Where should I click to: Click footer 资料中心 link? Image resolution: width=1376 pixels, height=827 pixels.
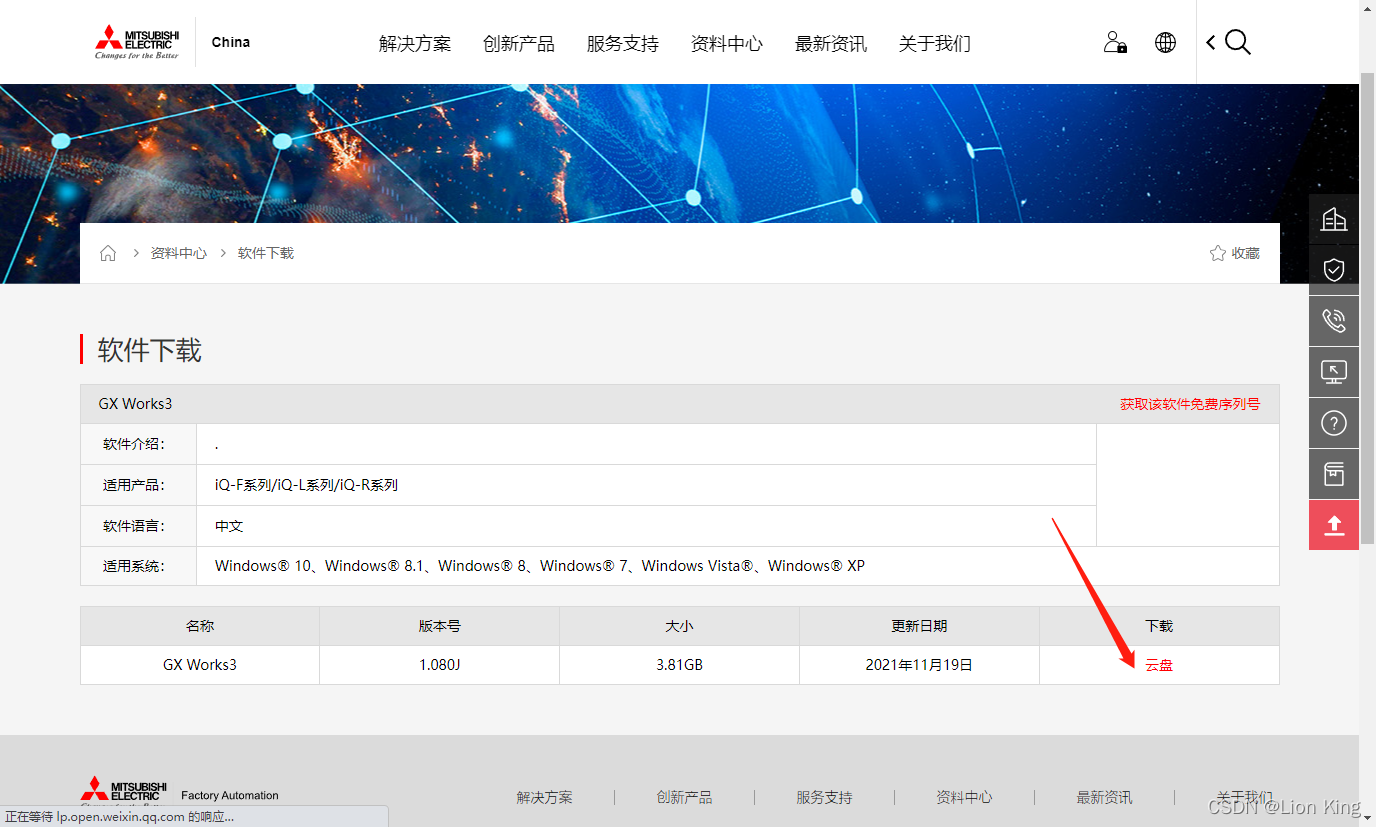(965, 797)
